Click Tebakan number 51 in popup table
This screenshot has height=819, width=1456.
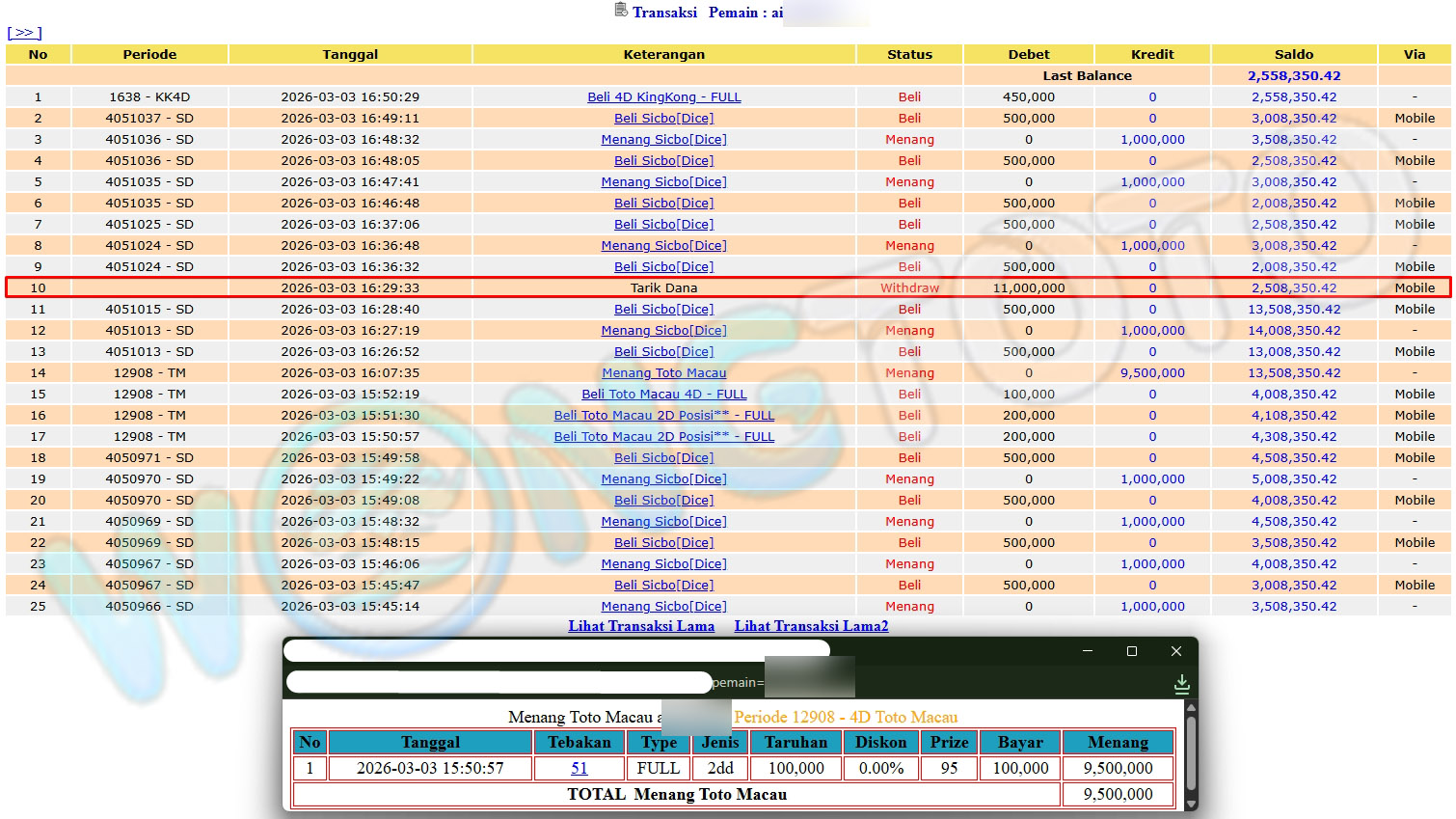click(x=579, y=769)
